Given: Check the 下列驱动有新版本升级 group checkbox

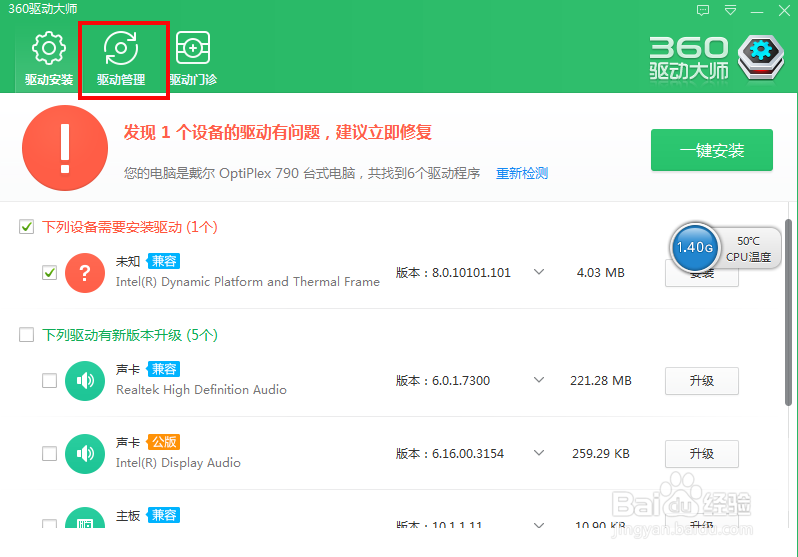Looking at the screenshot, I should [26, 335].
